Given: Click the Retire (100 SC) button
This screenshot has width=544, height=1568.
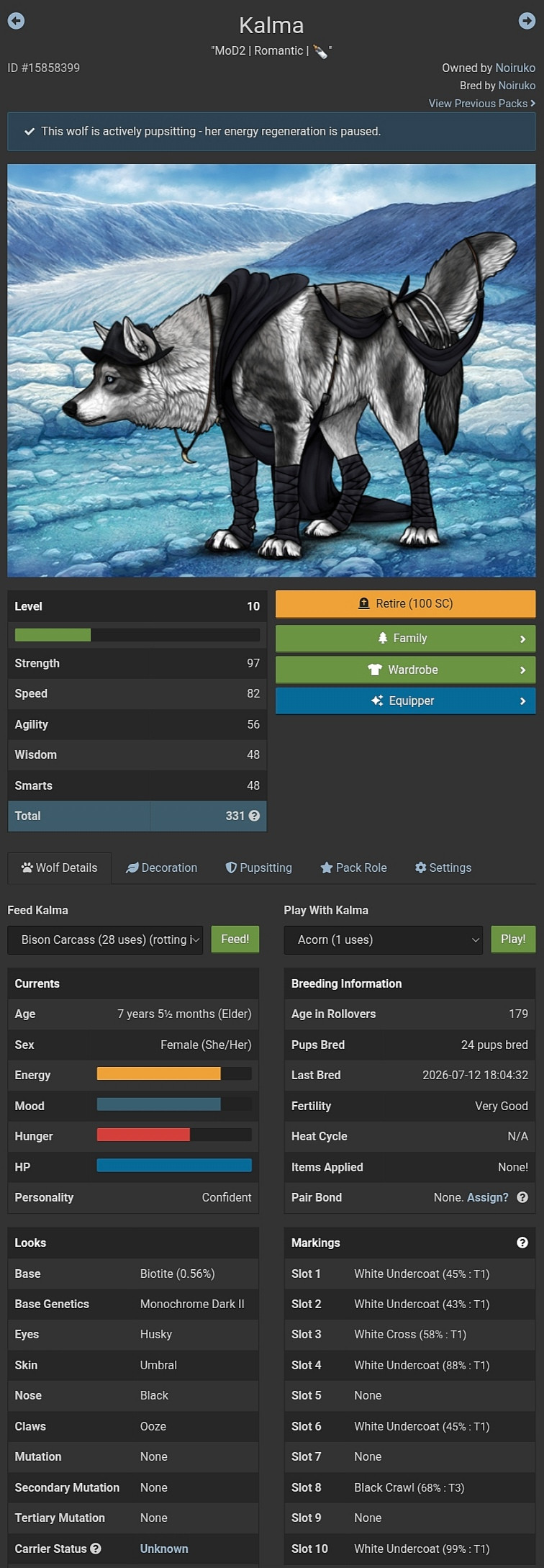Looking at the screenshot, I should [406, 604].
